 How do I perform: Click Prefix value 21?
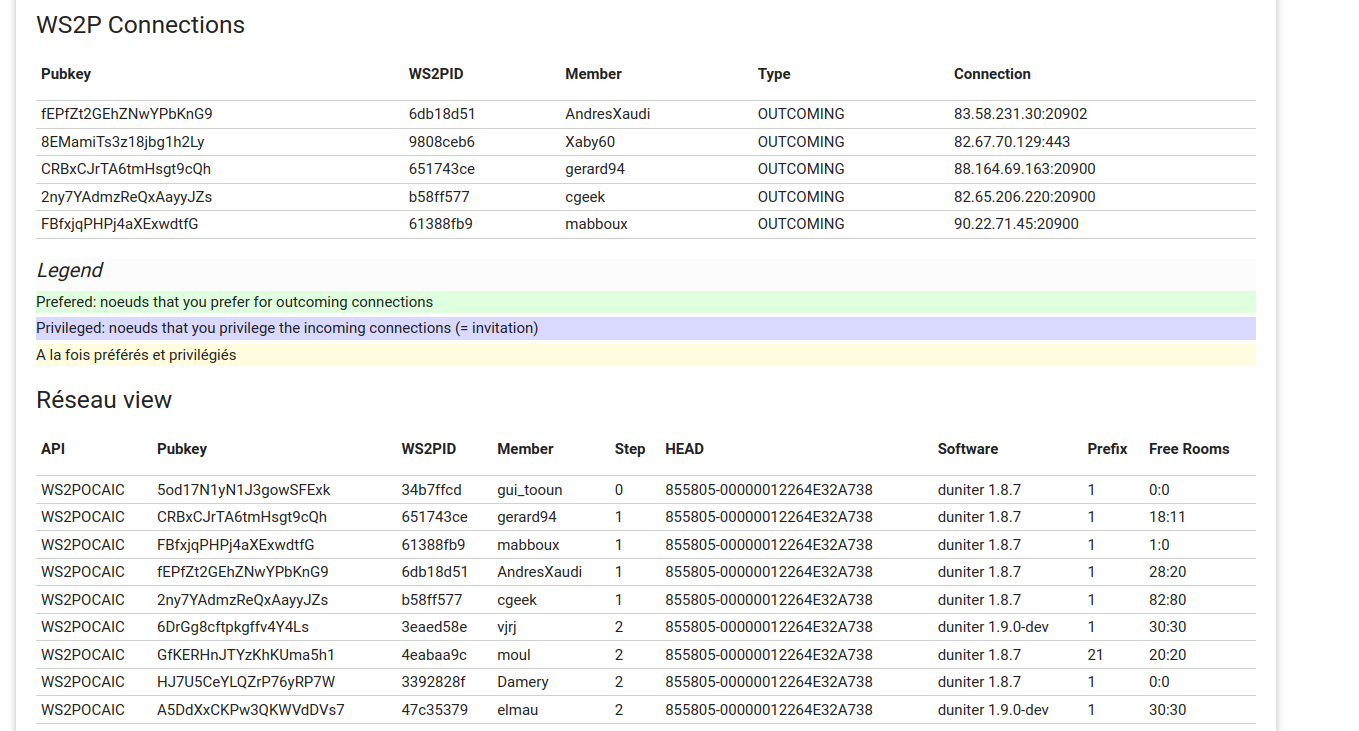pyautogui.click(x=1095, y=655)
